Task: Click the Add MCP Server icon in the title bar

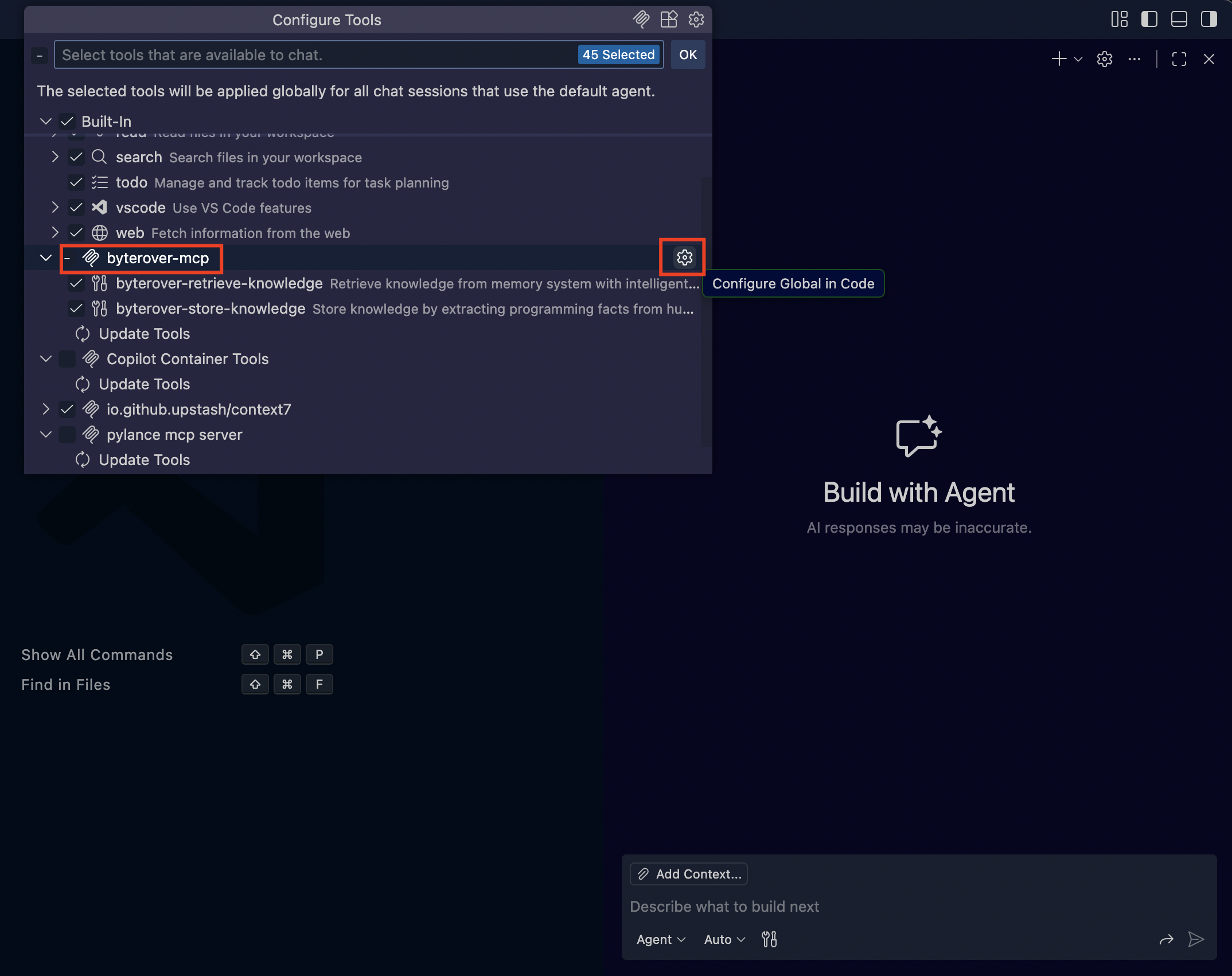Action: 641,19
